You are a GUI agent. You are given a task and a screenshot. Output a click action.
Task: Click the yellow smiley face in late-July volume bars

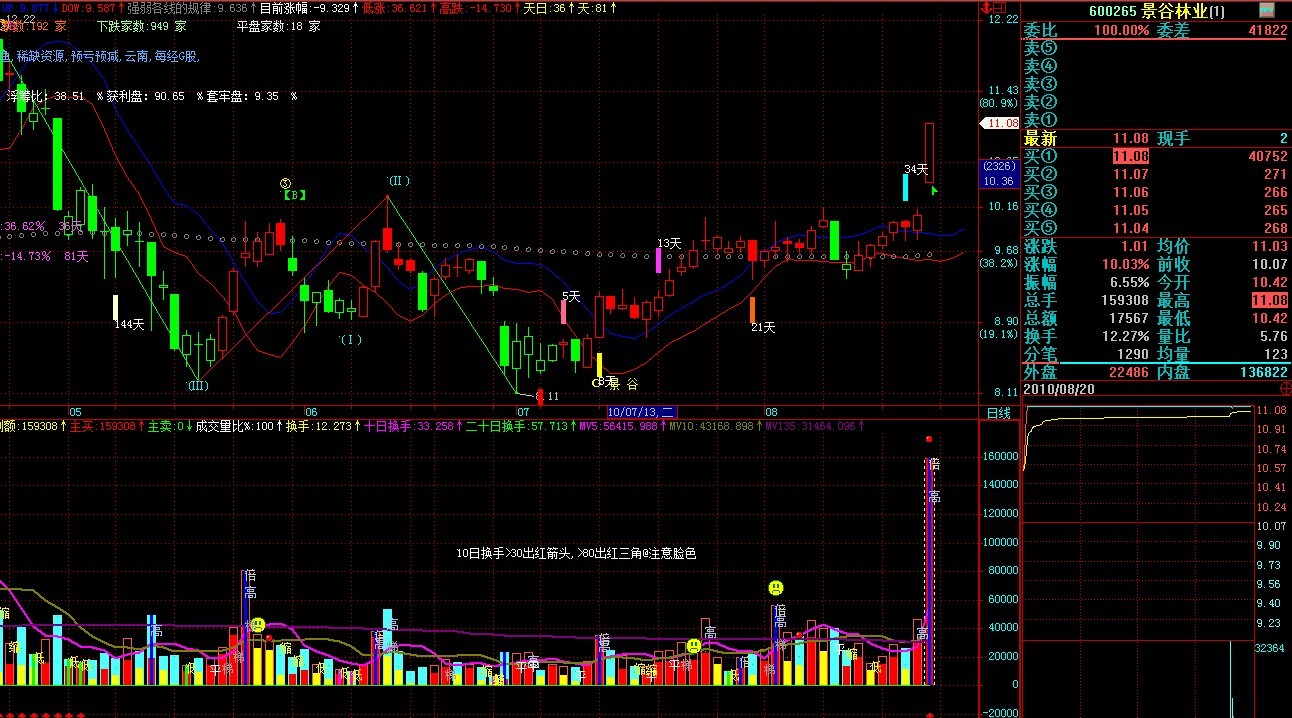pos(694,646)
